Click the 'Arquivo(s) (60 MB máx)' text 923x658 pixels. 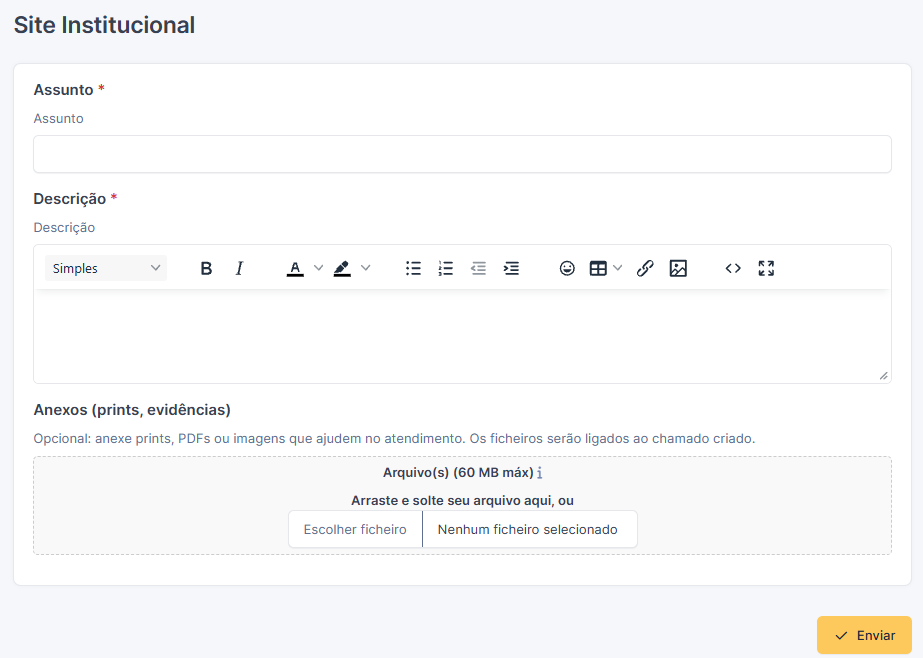point(458,473)
